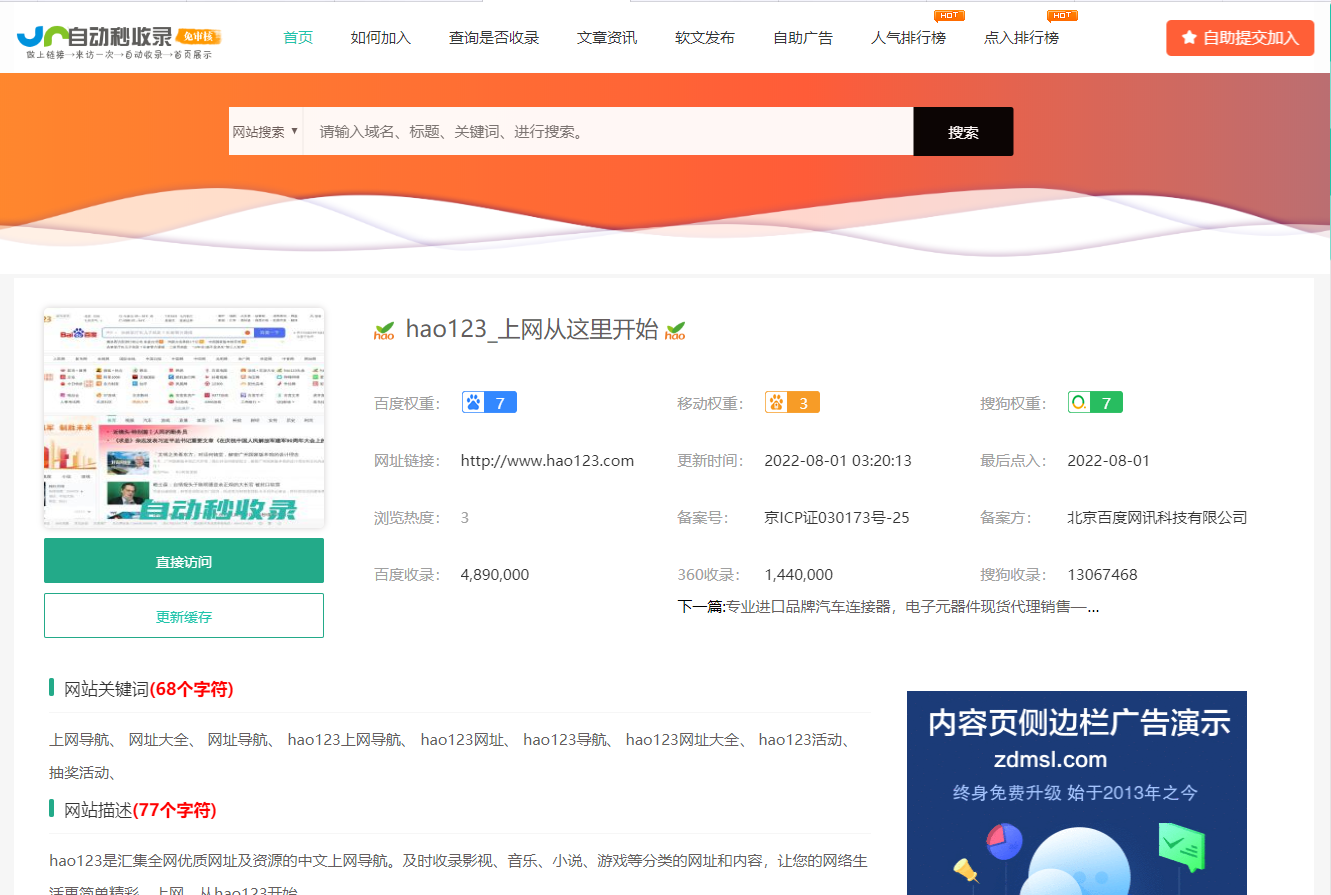Click the green 直接访问 button
The image size is (1331, 895).
click(184, 561)
